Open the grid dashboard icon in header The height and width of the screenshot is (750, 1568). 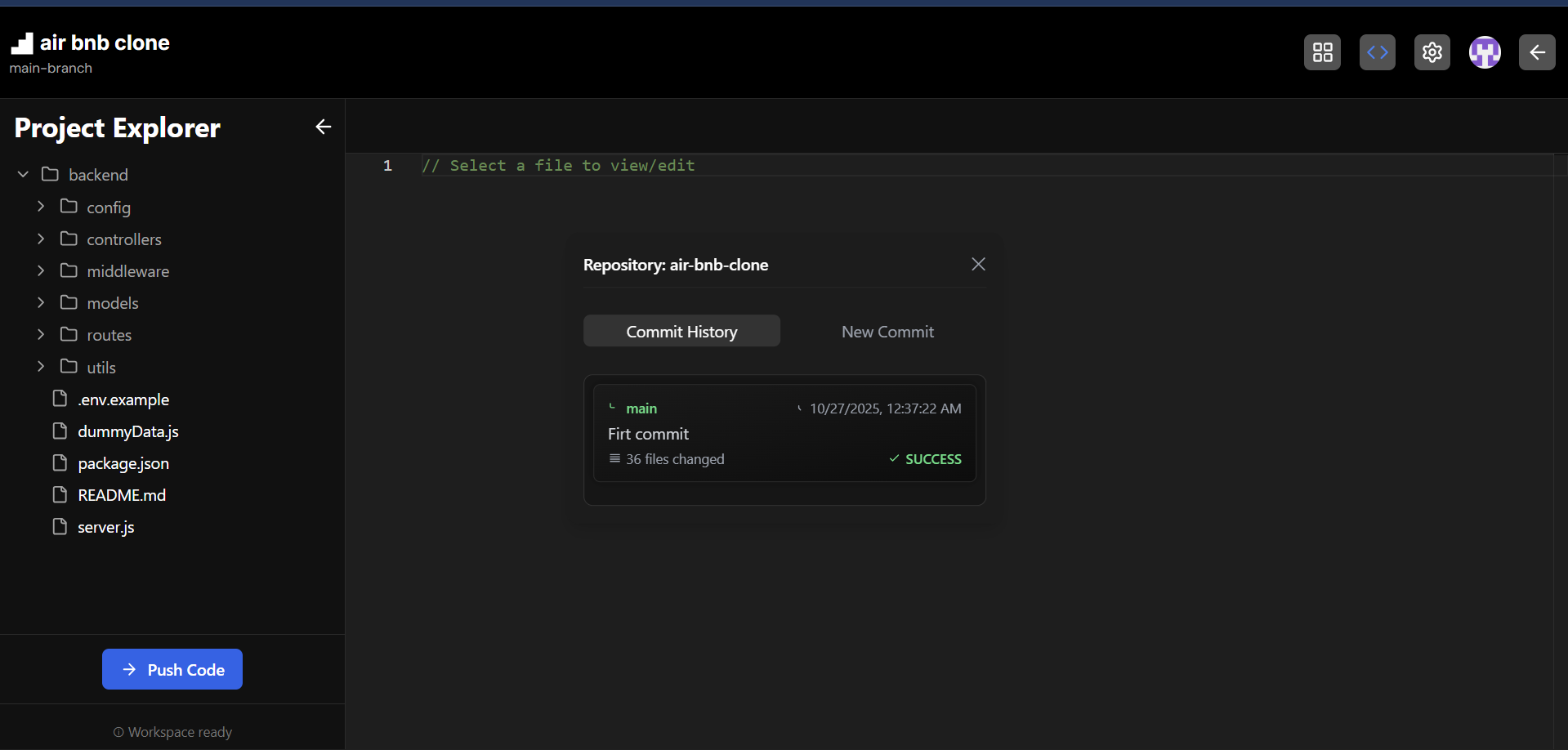pos(1322,52)
